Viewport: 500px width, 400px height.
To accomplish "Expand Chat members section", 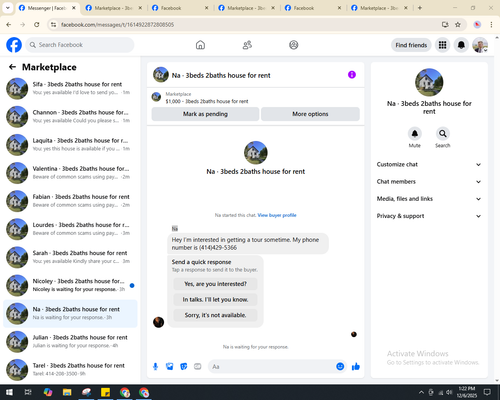I will point(429,182).
